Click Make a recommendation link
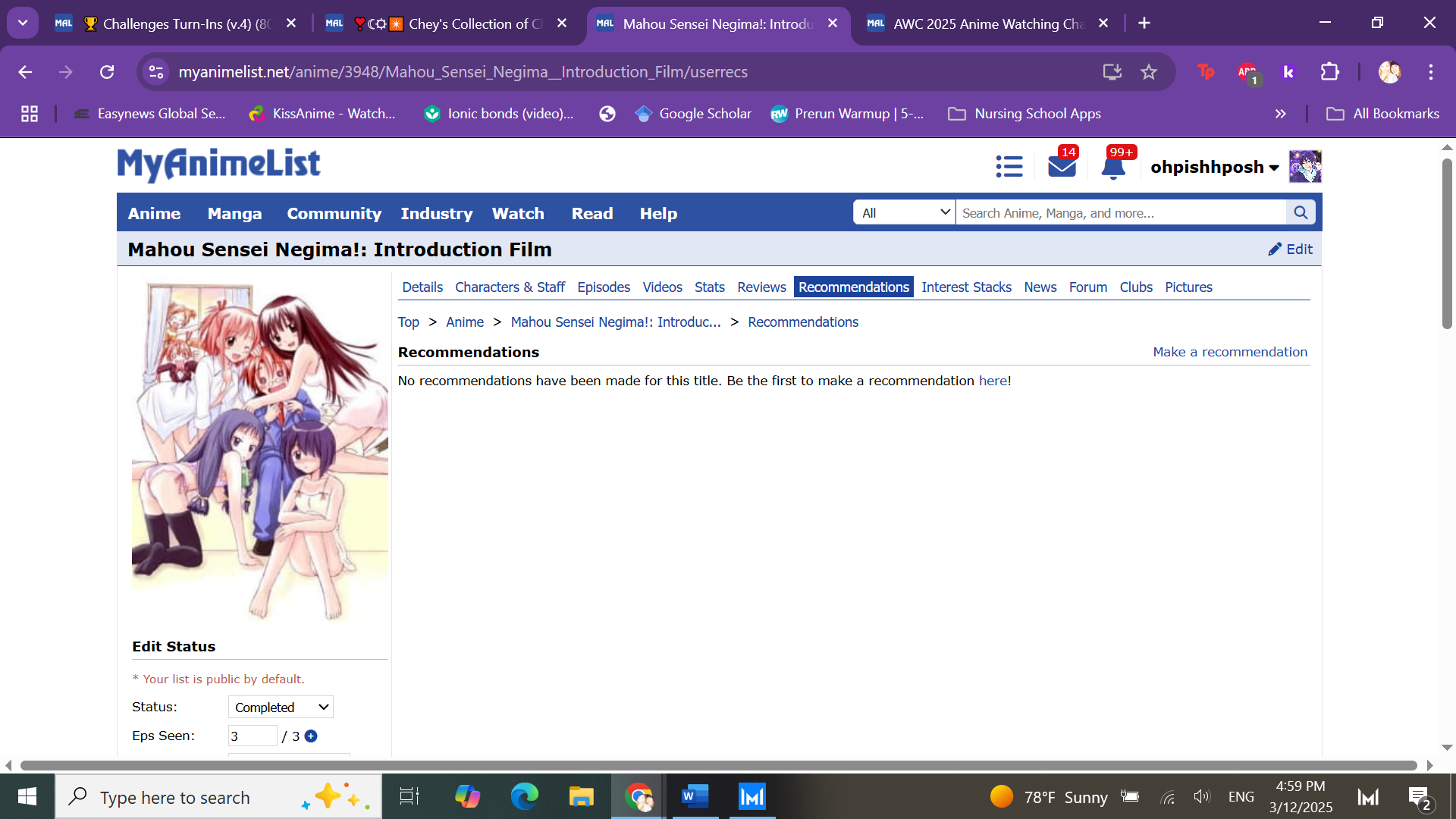This screenshot has height=819, width=1456. tap(1230, 352)
